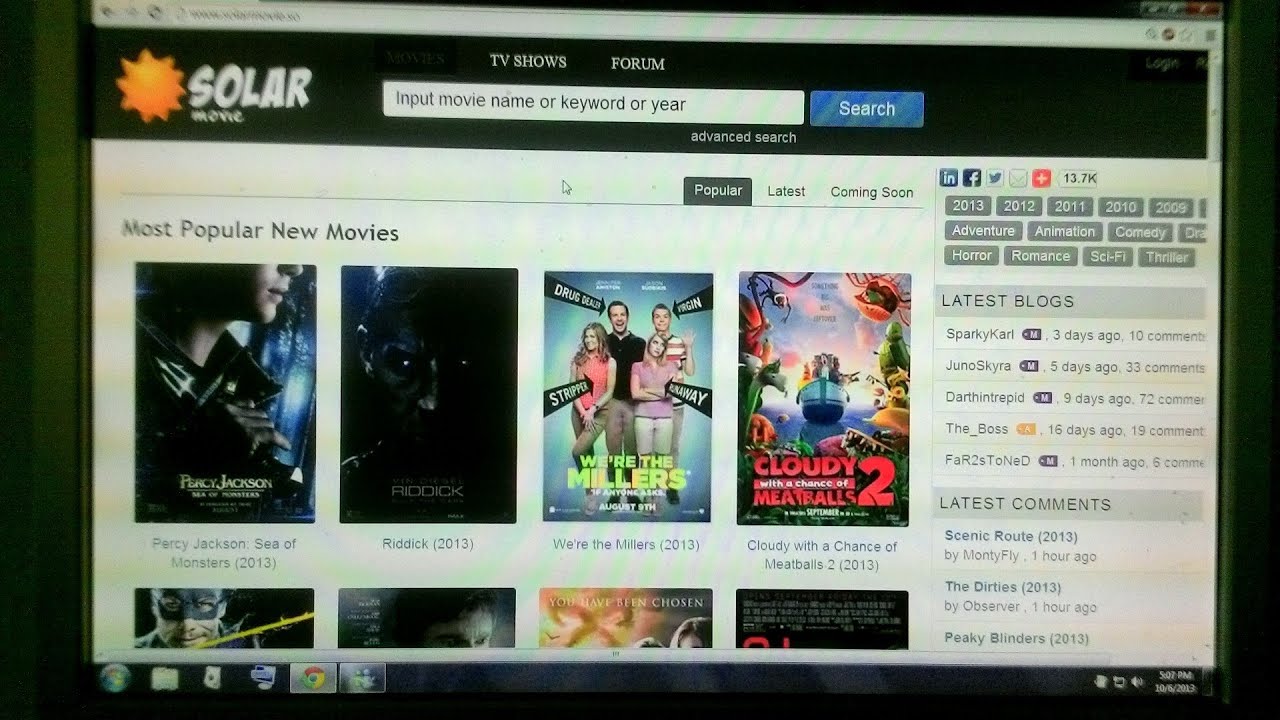This screenshot has width=1280, height=720.
Task: Open the taskbar volume icon
Action: [1137, 682]
